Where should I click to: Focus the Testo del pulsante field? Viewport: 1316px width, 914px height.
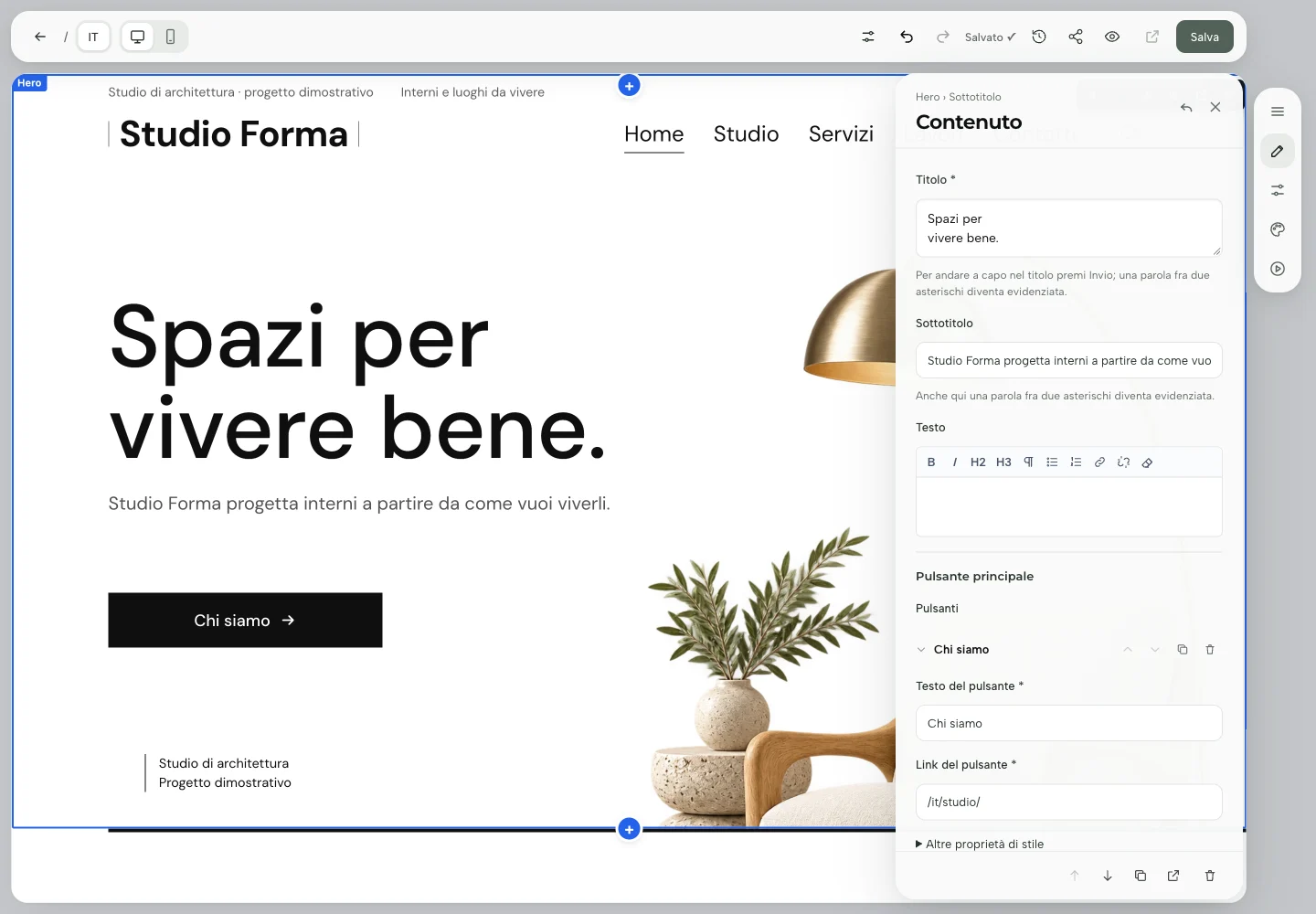(1069, 723)
